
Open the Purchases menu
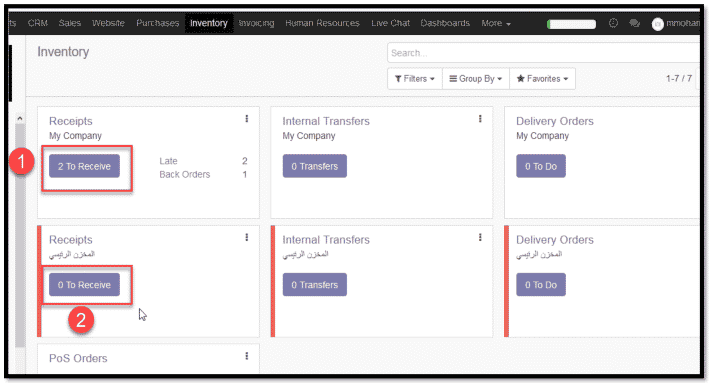(158, 23)
